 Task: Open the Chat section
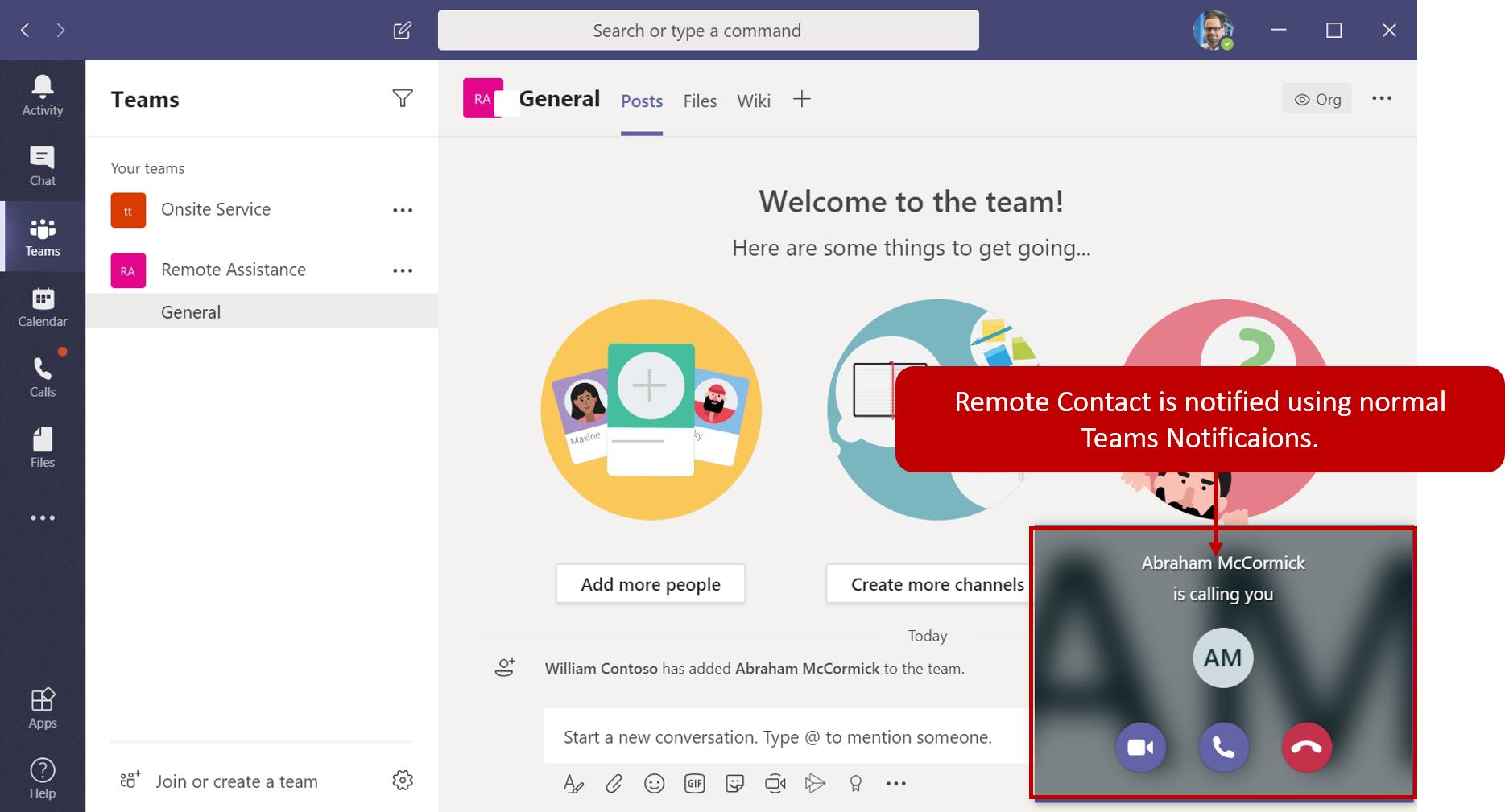(43, 167)
